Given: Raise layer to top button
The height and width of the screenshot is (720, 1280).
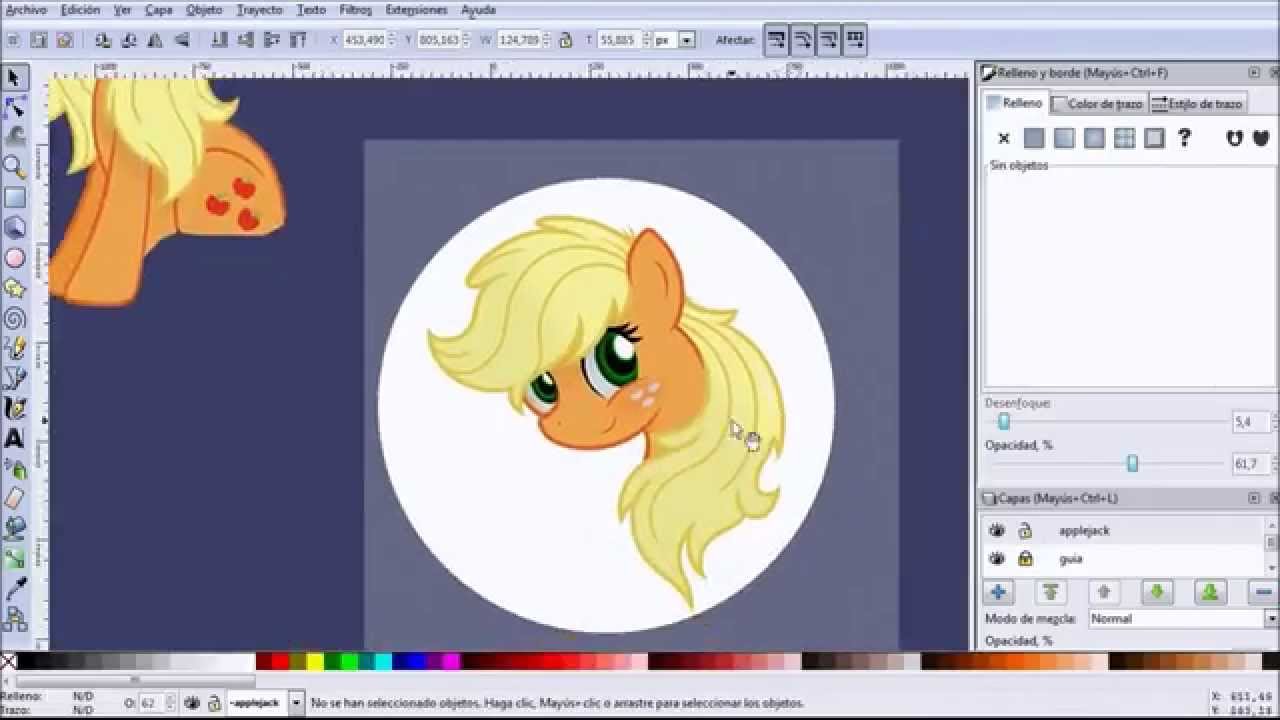Looking at the screenshot, I should click(x=1050, y=593).
